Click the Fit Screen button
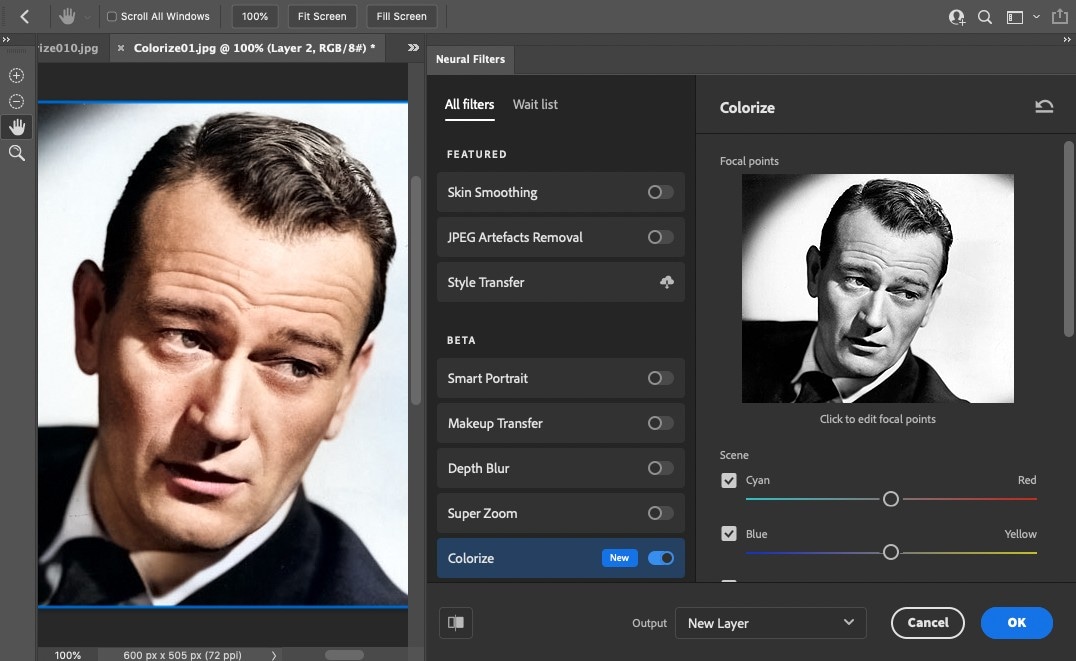The width and height of the screenshot is (1076, 661). tap(322, 16)
